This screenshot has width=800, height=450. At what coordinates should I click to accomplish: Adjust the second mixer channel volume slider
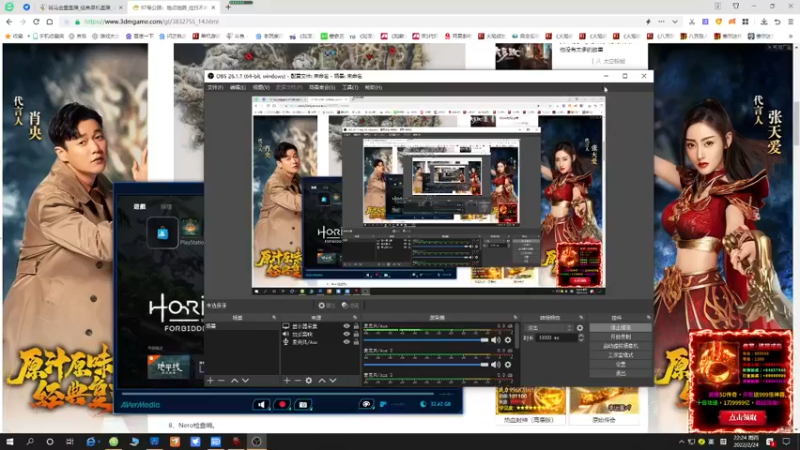click(x=426, y=365)
